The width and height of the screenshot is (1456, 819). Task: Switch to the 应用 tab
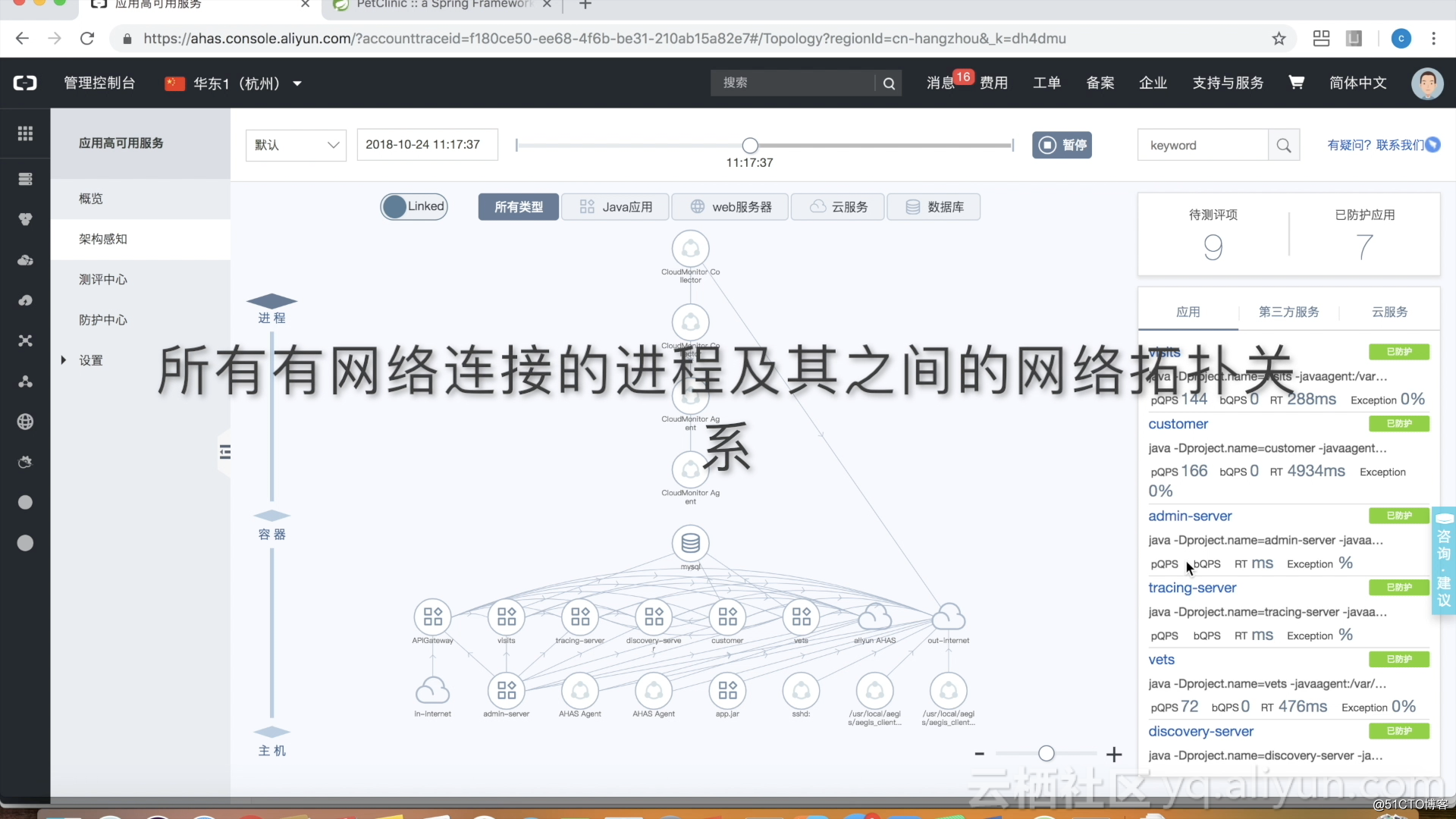pos(1188,312)
